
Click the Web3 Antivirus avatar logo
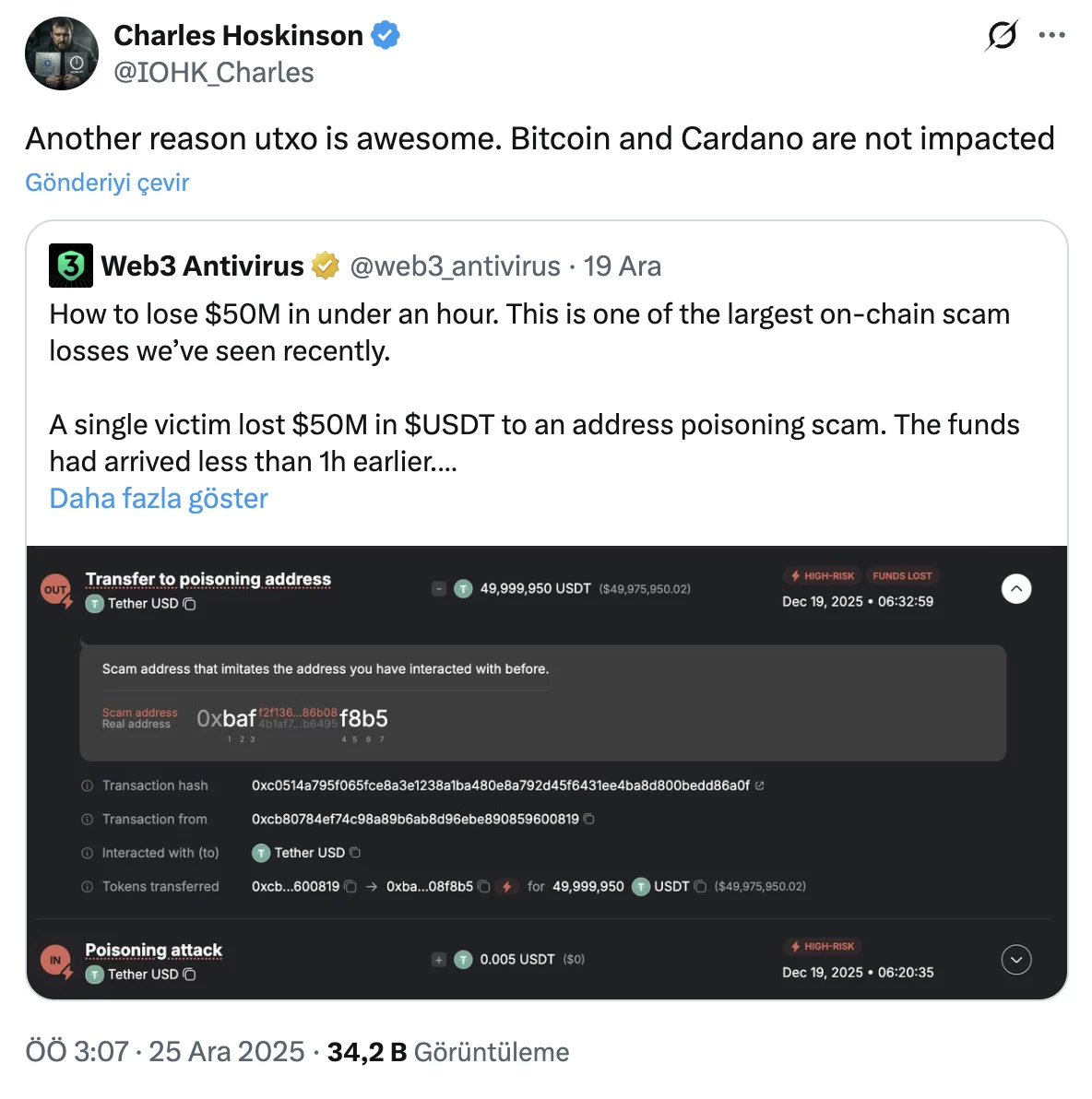pos(71,266)
